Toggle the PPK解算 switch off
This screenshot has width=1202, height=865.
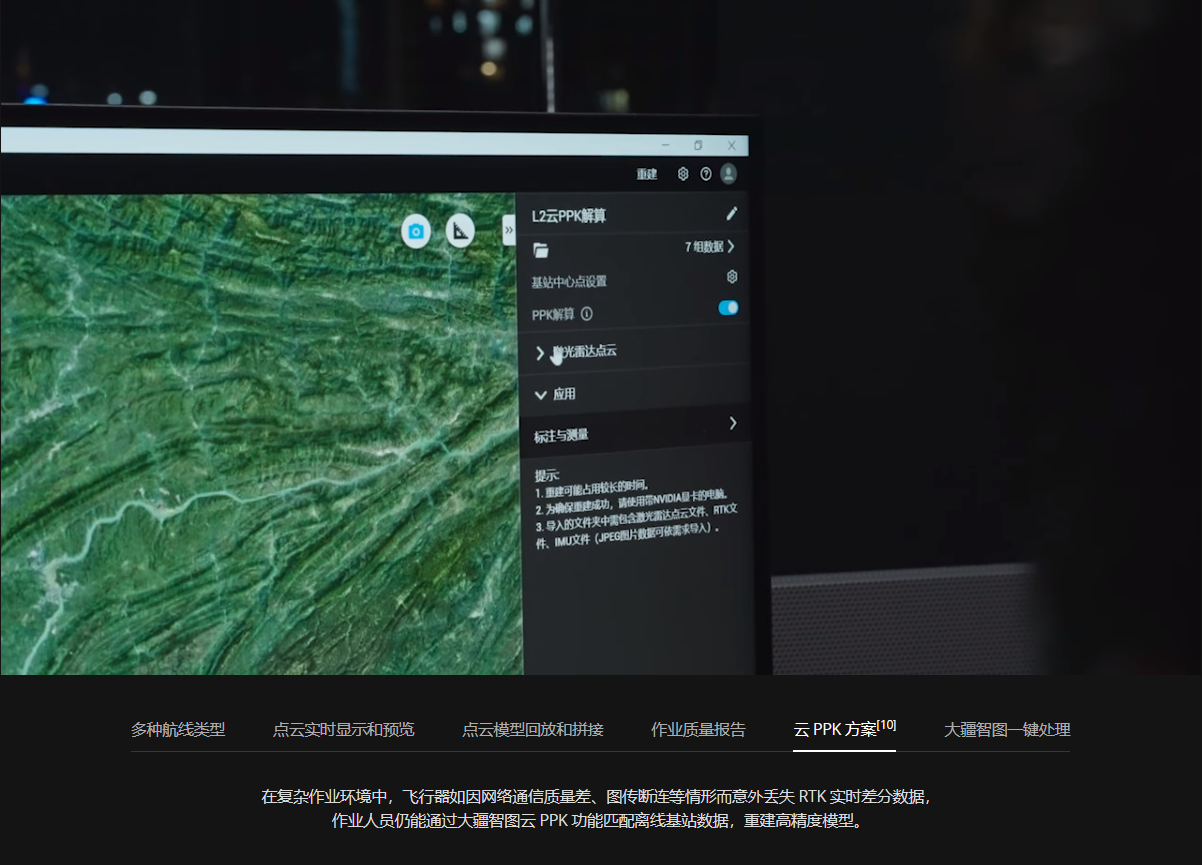pyautogui.click(x=728, y=308)
